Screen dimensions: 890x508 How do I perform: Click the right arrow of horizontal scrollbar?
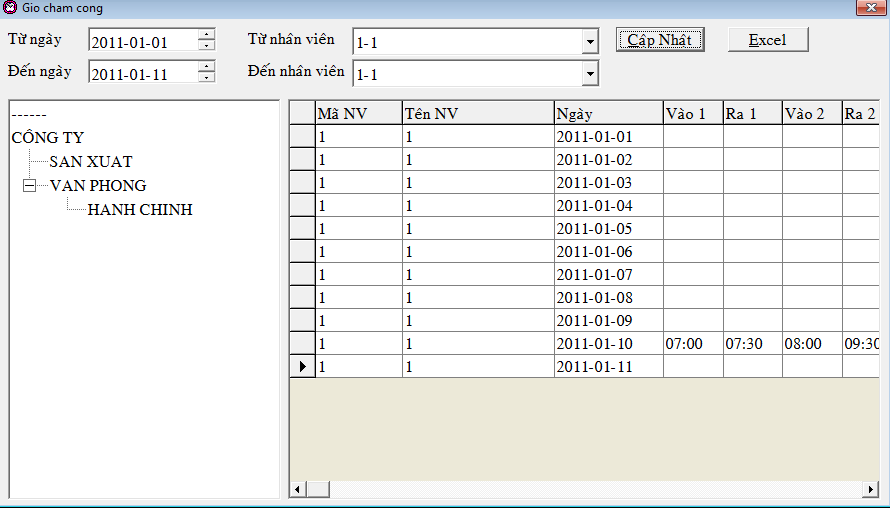click(870, 489)
